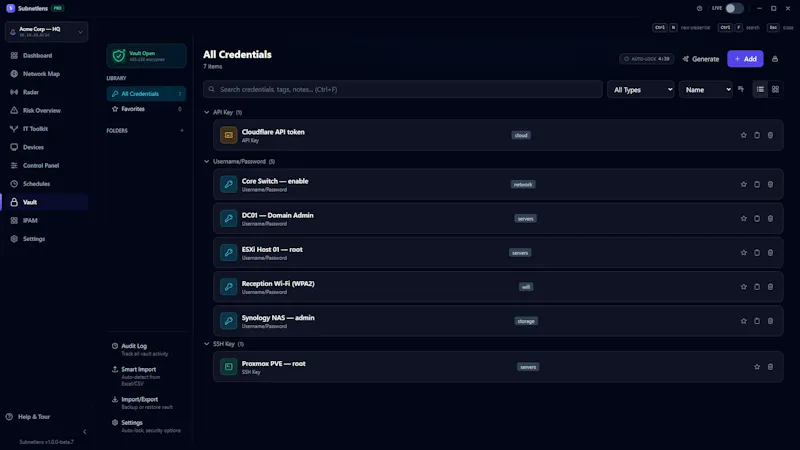This screenshot has height=450, width=800.
Task: Star the Core Switch — enable entry
Action: (743, 184)
